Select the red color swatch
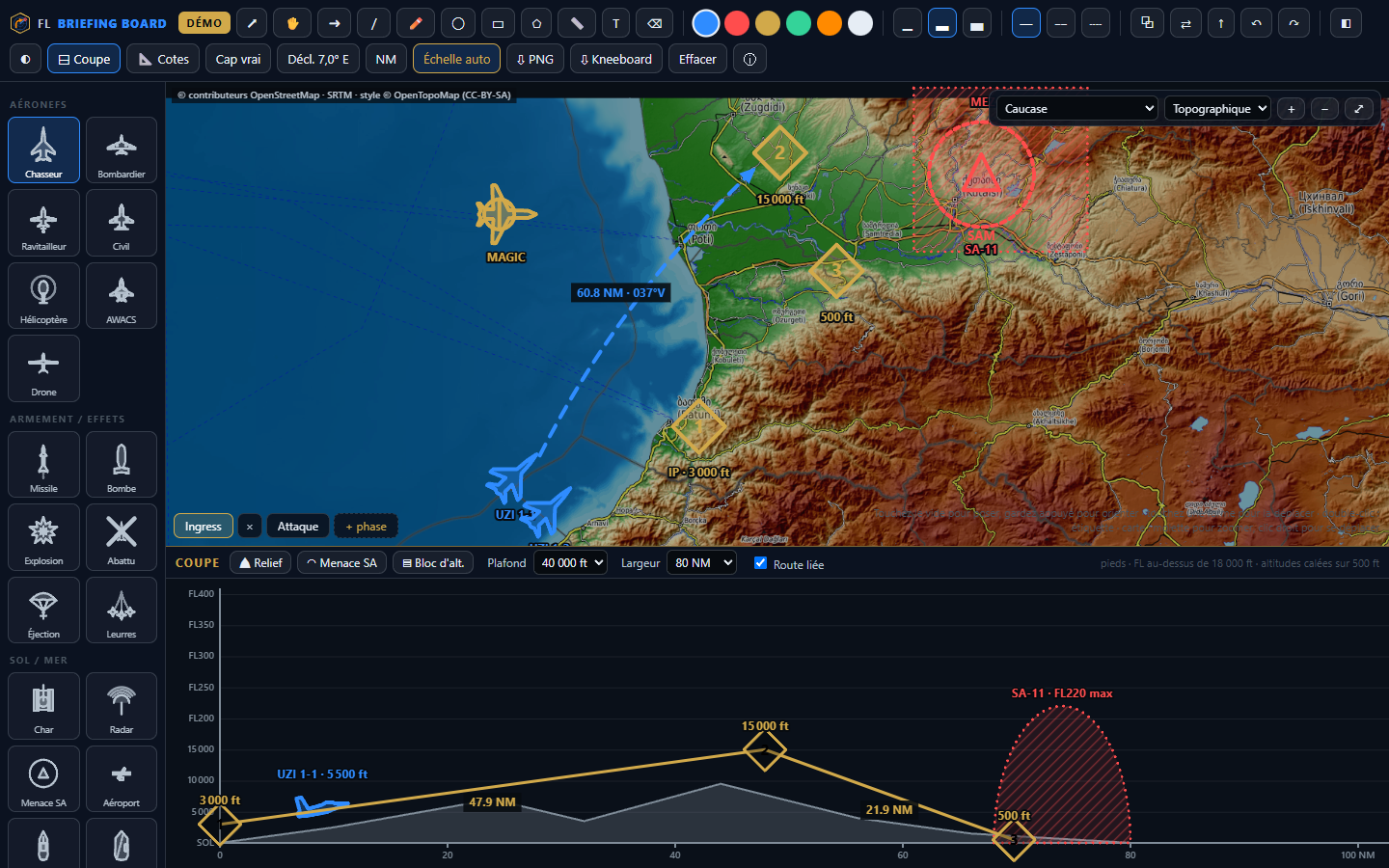 737,23
